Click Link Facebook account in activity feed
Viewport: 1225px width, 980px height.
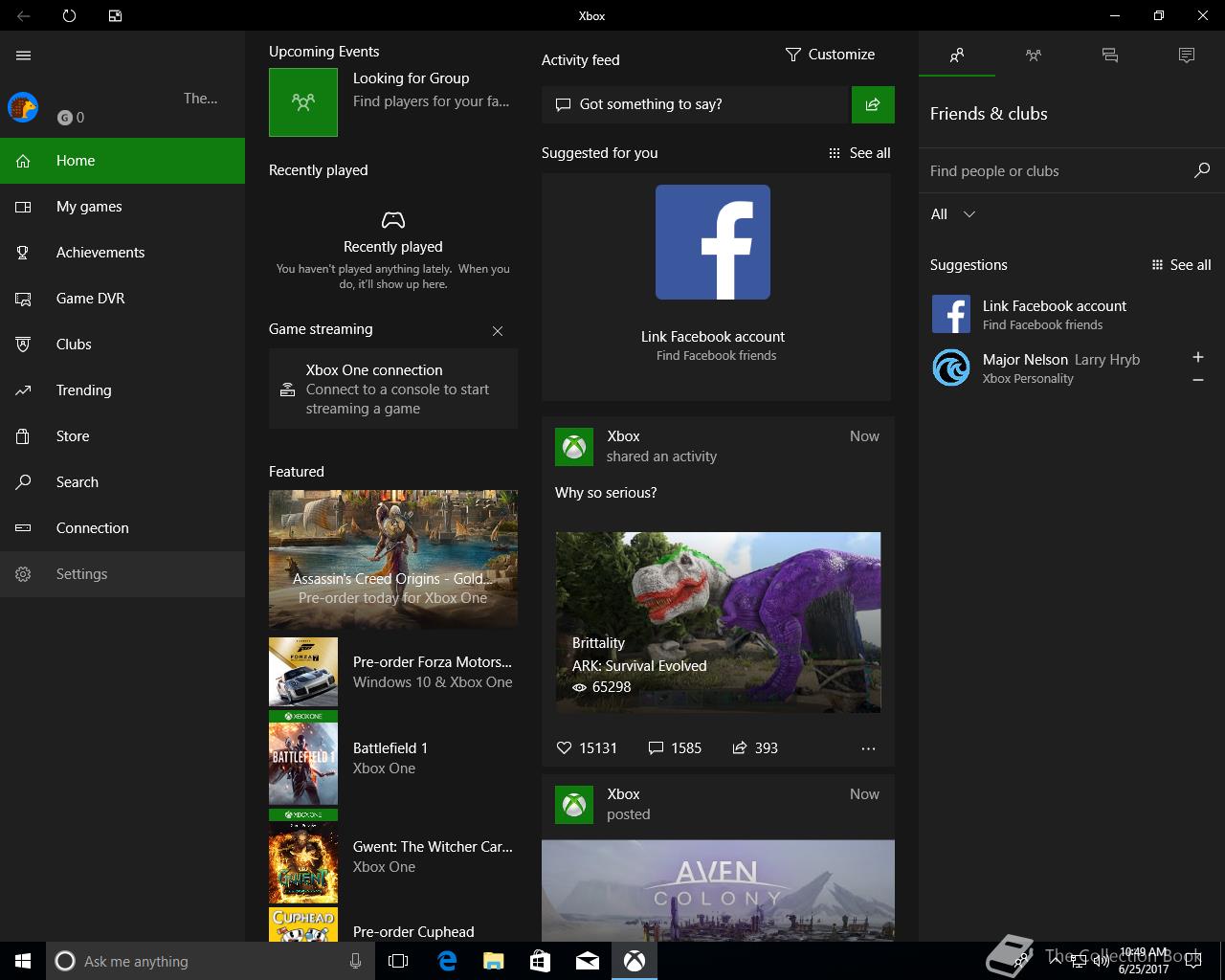(x=713, y=337)
